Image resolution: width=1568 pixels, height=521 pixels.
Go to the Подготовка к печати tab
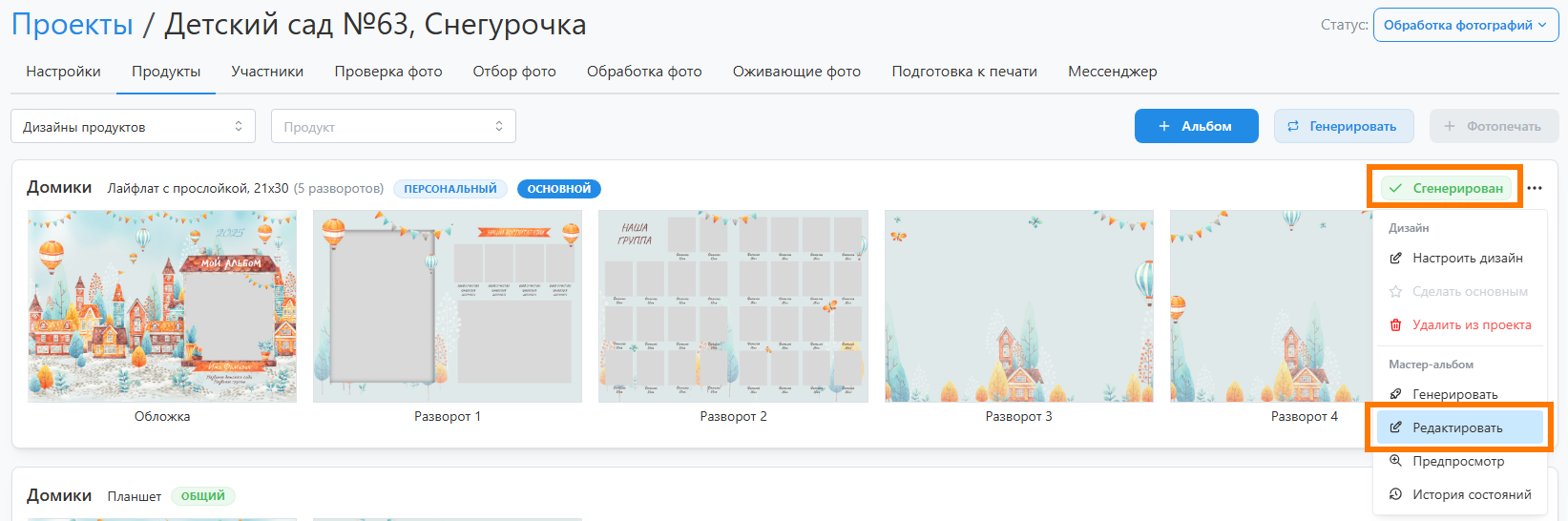(964, 72)
